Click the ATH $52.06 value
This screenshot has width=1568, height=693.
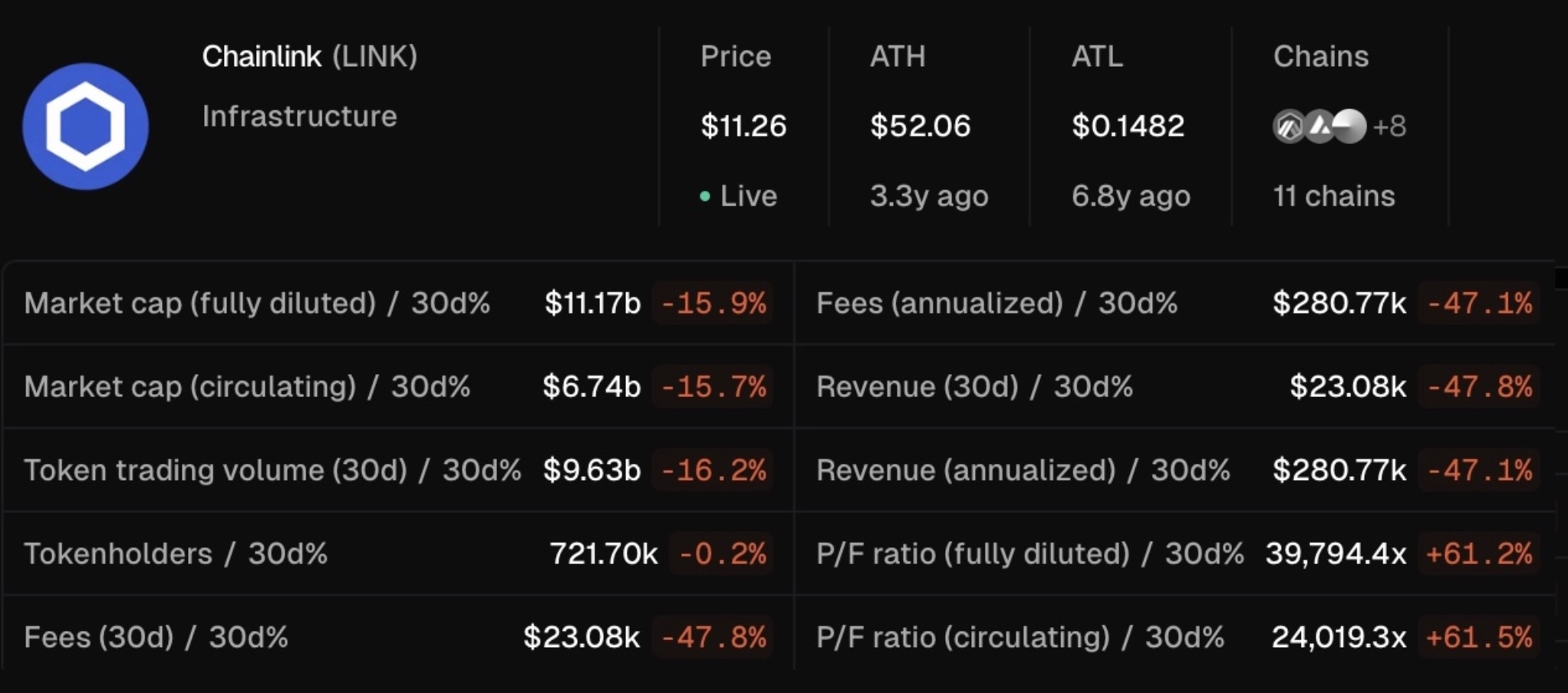pyautogui.click(x=921, y=126)
